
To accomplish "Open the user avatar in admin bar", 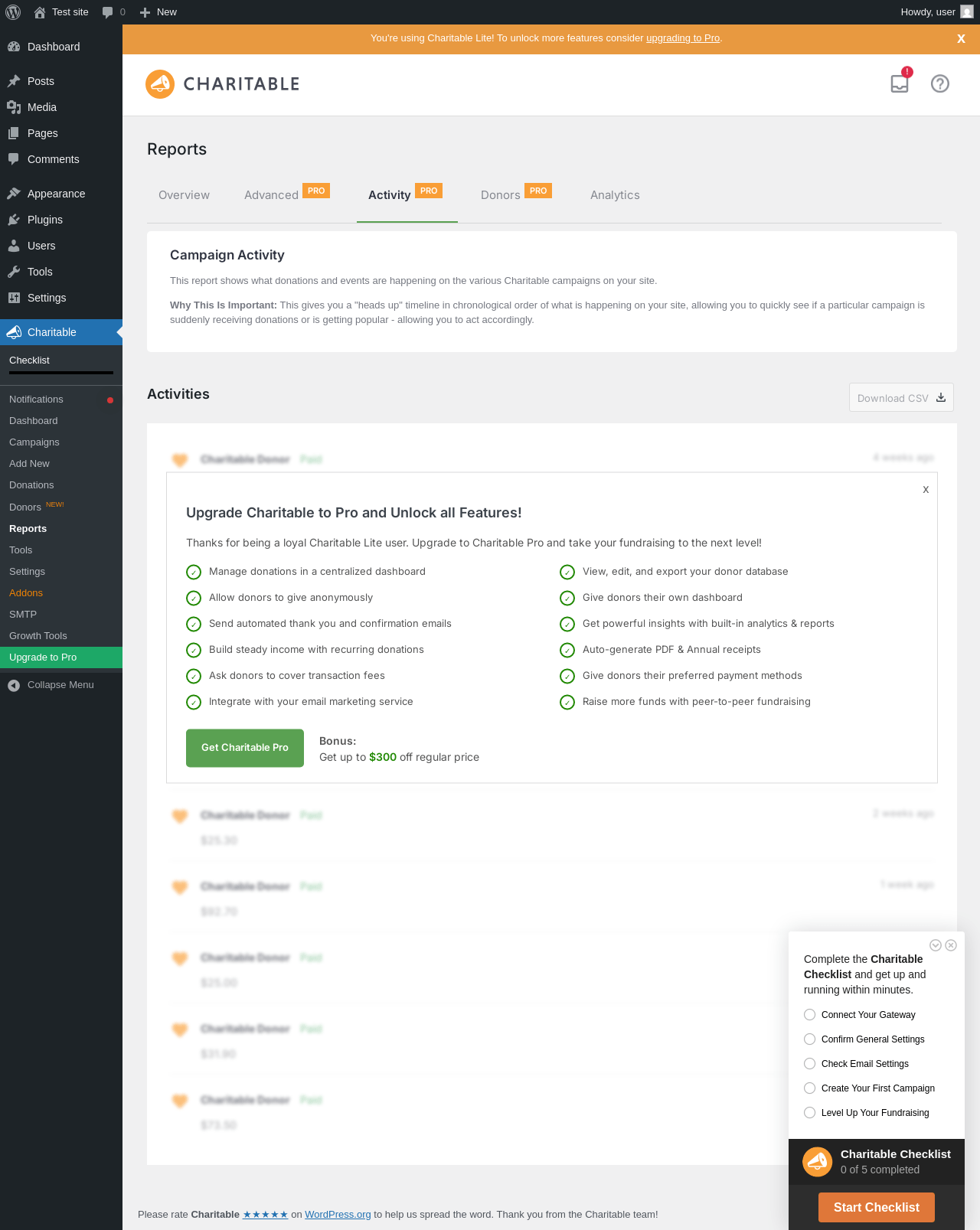I will [967, 11].
